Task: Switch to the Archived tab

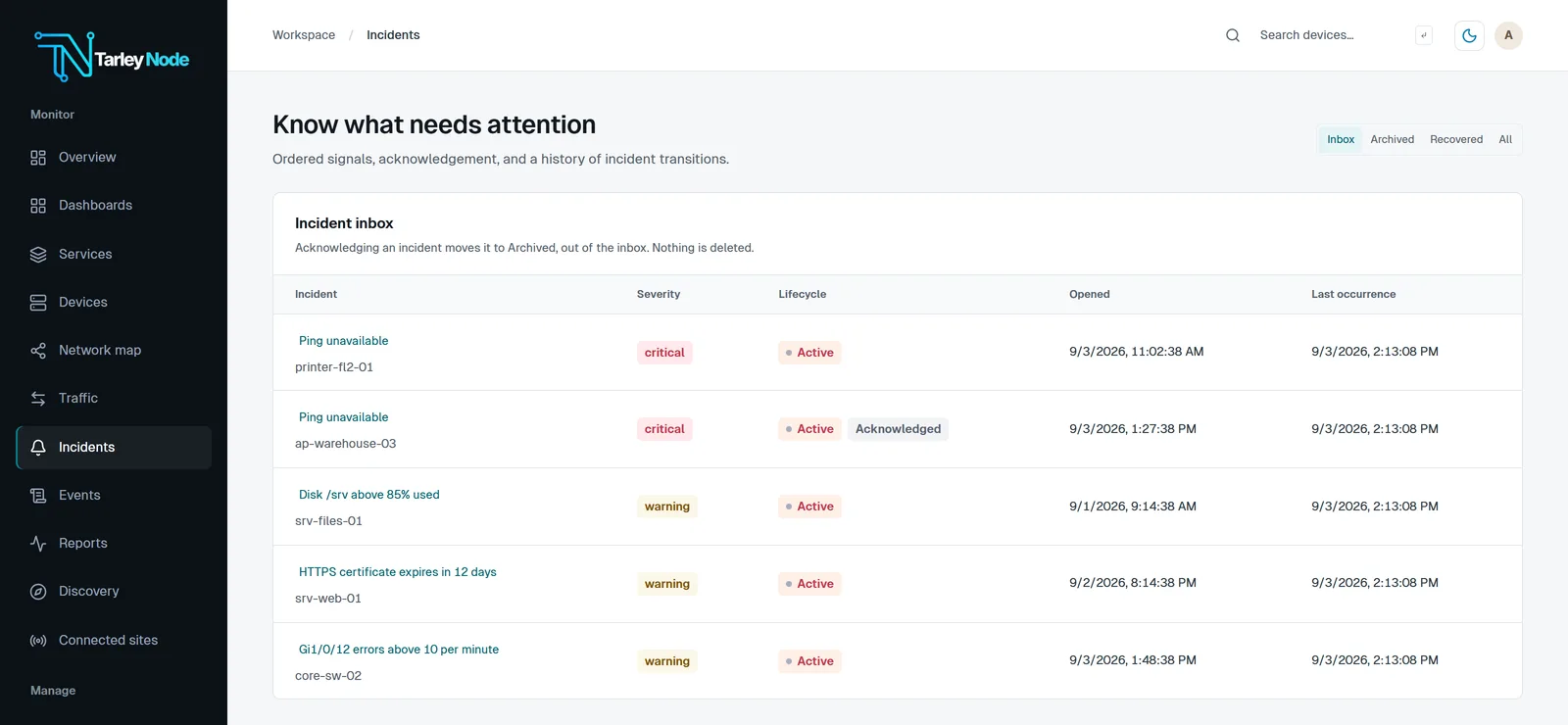Action: (1392, 139)
